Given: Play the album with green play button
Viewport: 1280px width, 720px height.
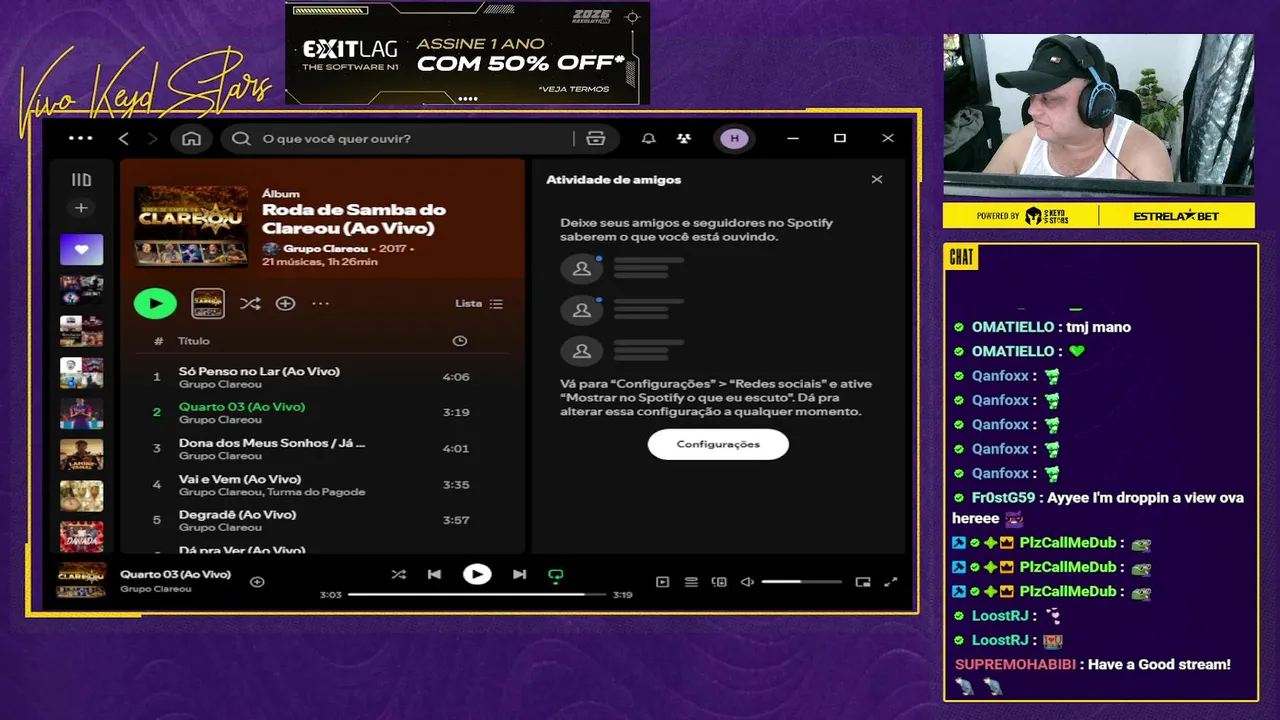Looking at the screenshot, I should point(155,303).
